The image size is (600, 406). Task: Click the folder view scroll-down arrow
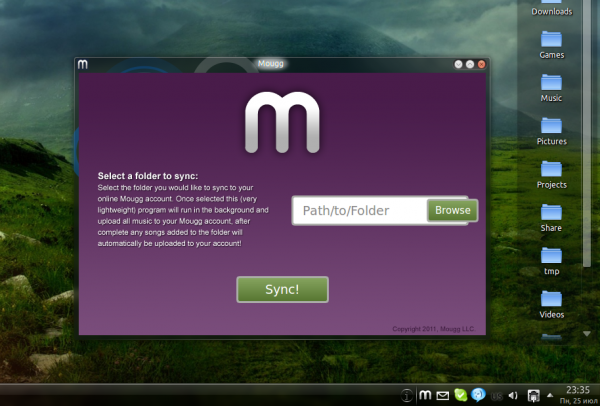587,334
